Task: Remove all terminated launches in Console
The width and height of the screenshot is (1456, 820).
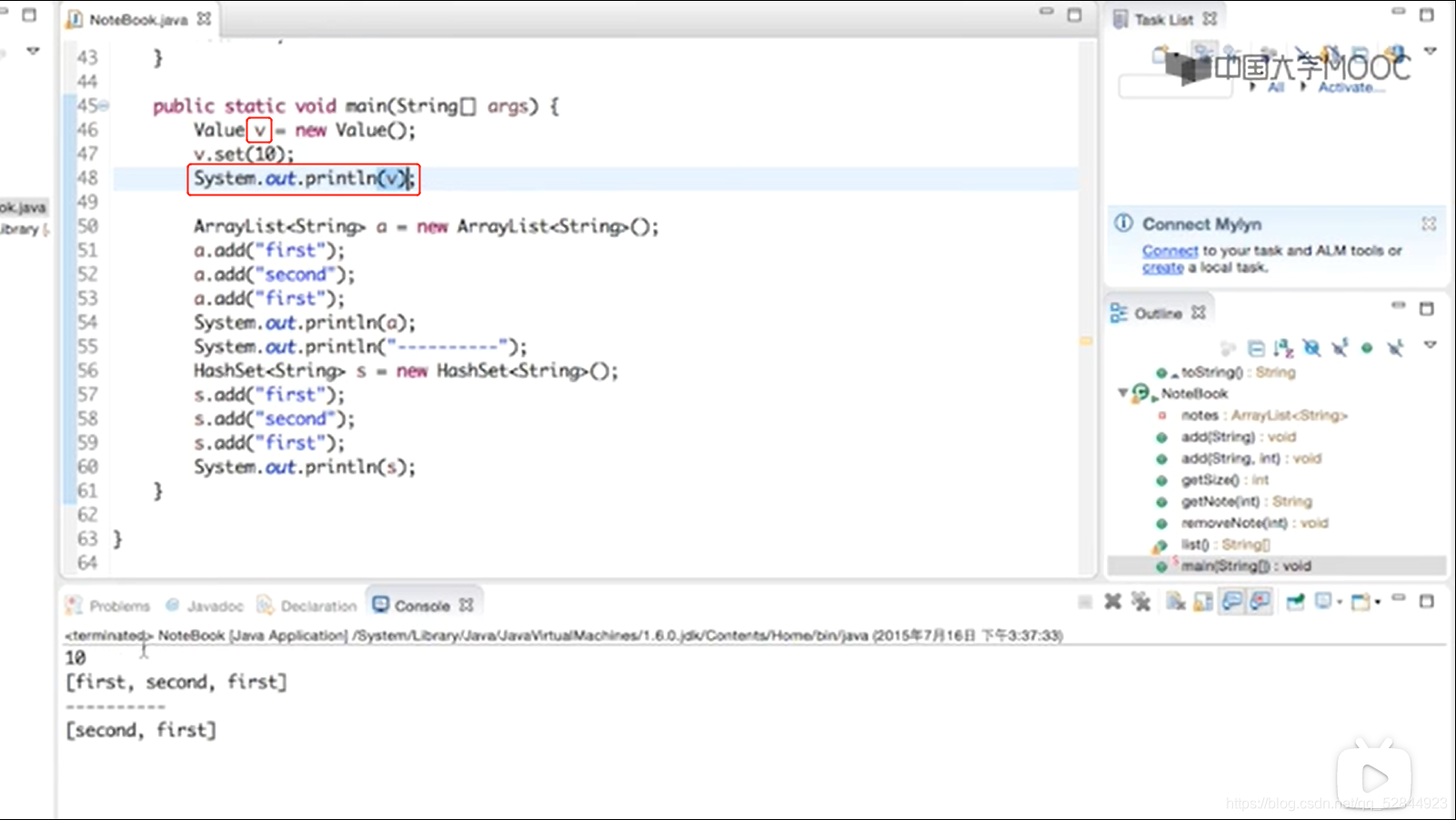Action: coord(1140,602)
